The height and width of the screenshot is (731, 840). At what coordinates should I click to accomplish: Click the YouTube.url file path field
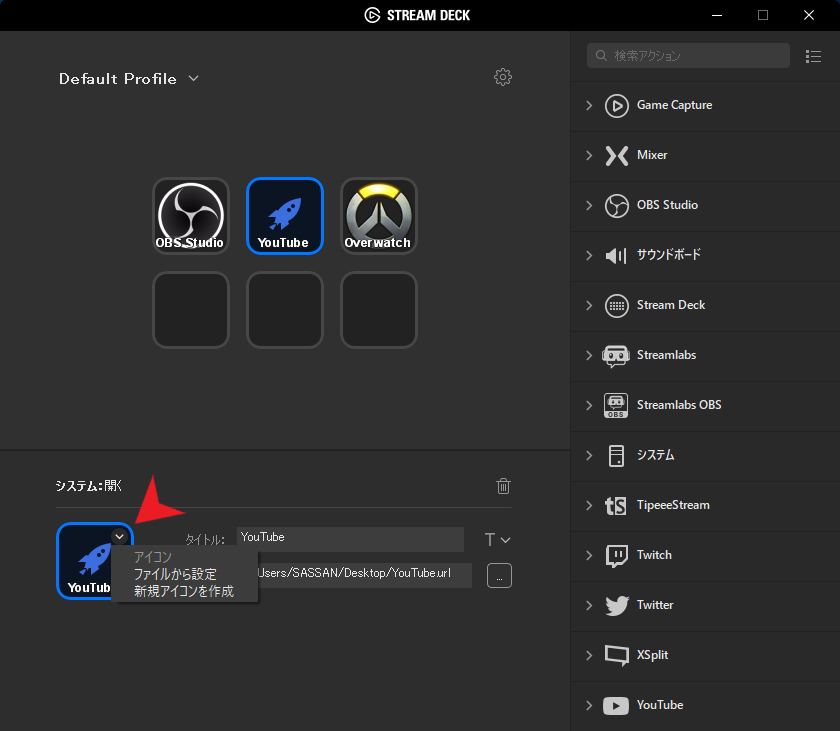pos(364,575)
